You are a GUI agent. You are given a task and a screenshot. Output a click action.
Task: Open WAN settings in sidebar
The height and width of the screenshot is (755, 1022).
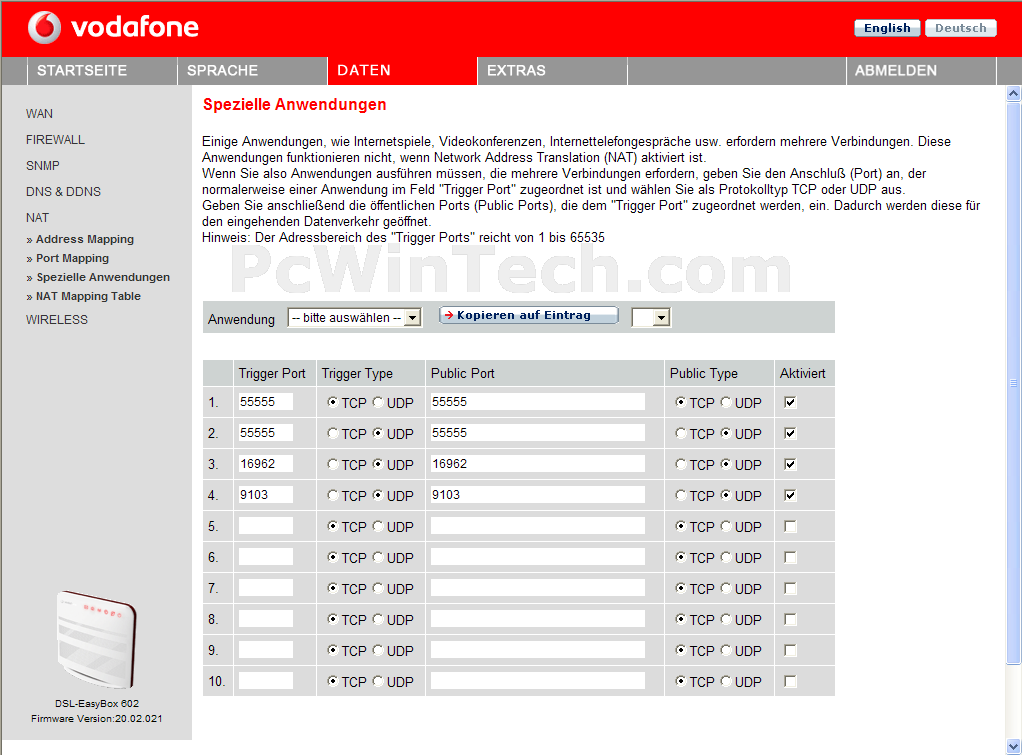pyautogui.click(x=39, y=113)
